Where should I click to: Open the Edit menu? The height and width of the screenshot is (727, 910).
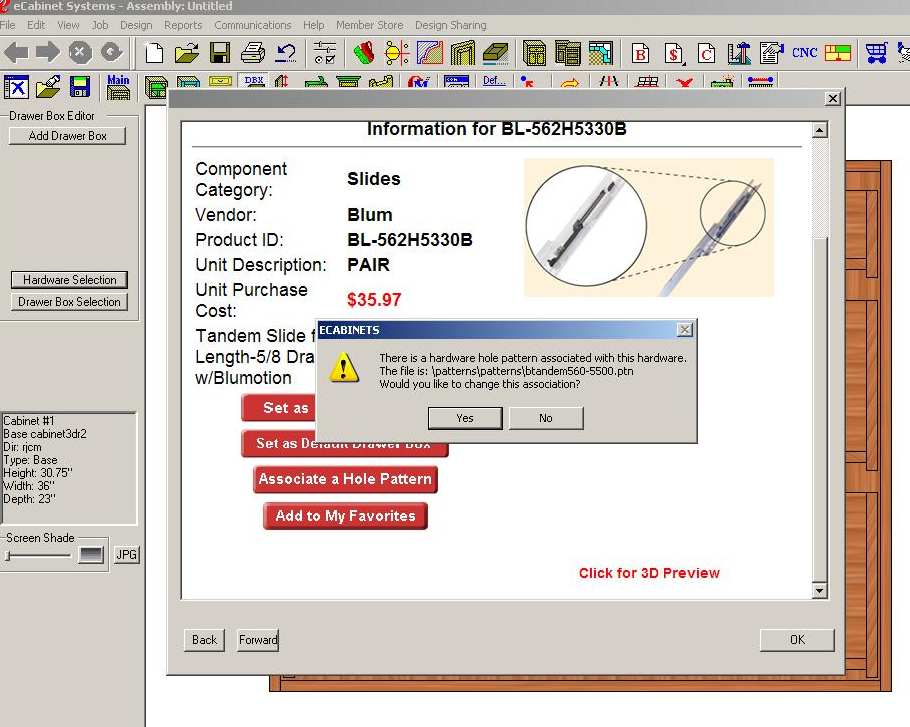[x=36, y=25]
